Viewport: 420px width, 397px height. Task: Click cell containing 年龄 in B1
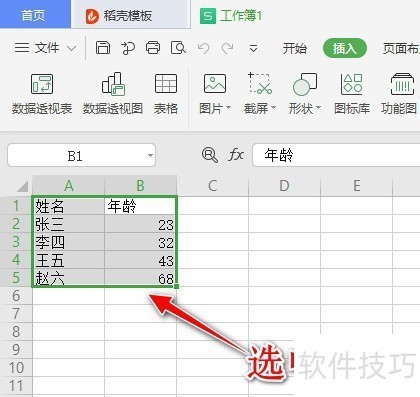[141, 206]
